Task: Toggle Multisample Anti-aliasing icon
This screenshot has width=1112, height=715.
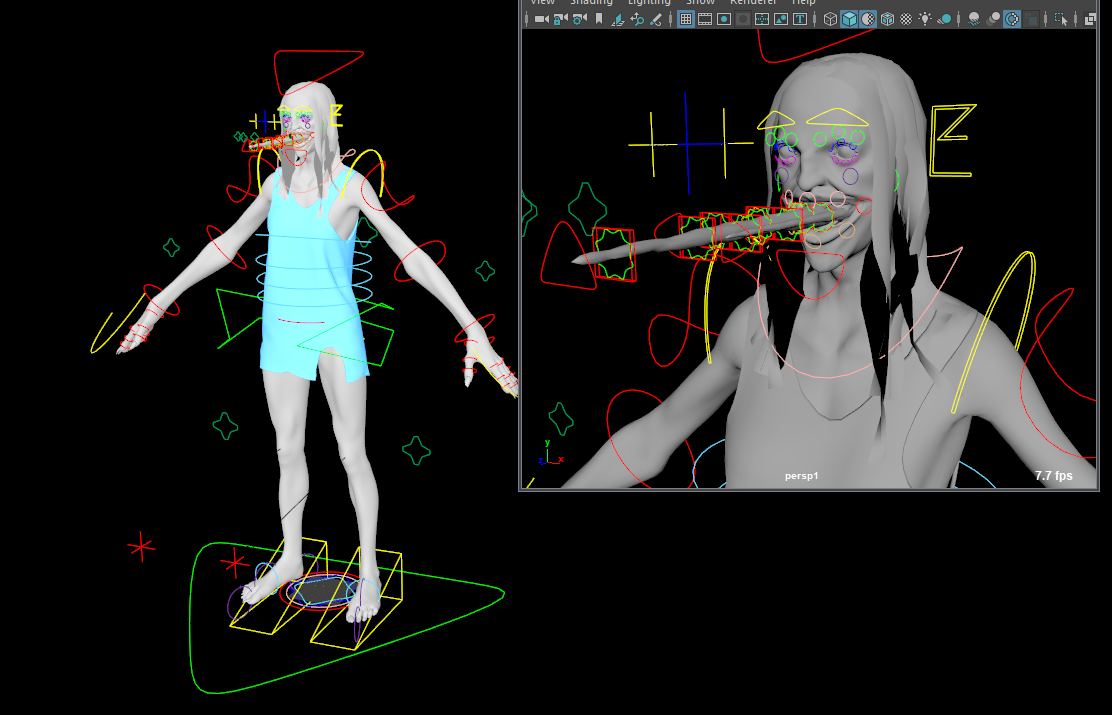Action: coord(1013,19)
